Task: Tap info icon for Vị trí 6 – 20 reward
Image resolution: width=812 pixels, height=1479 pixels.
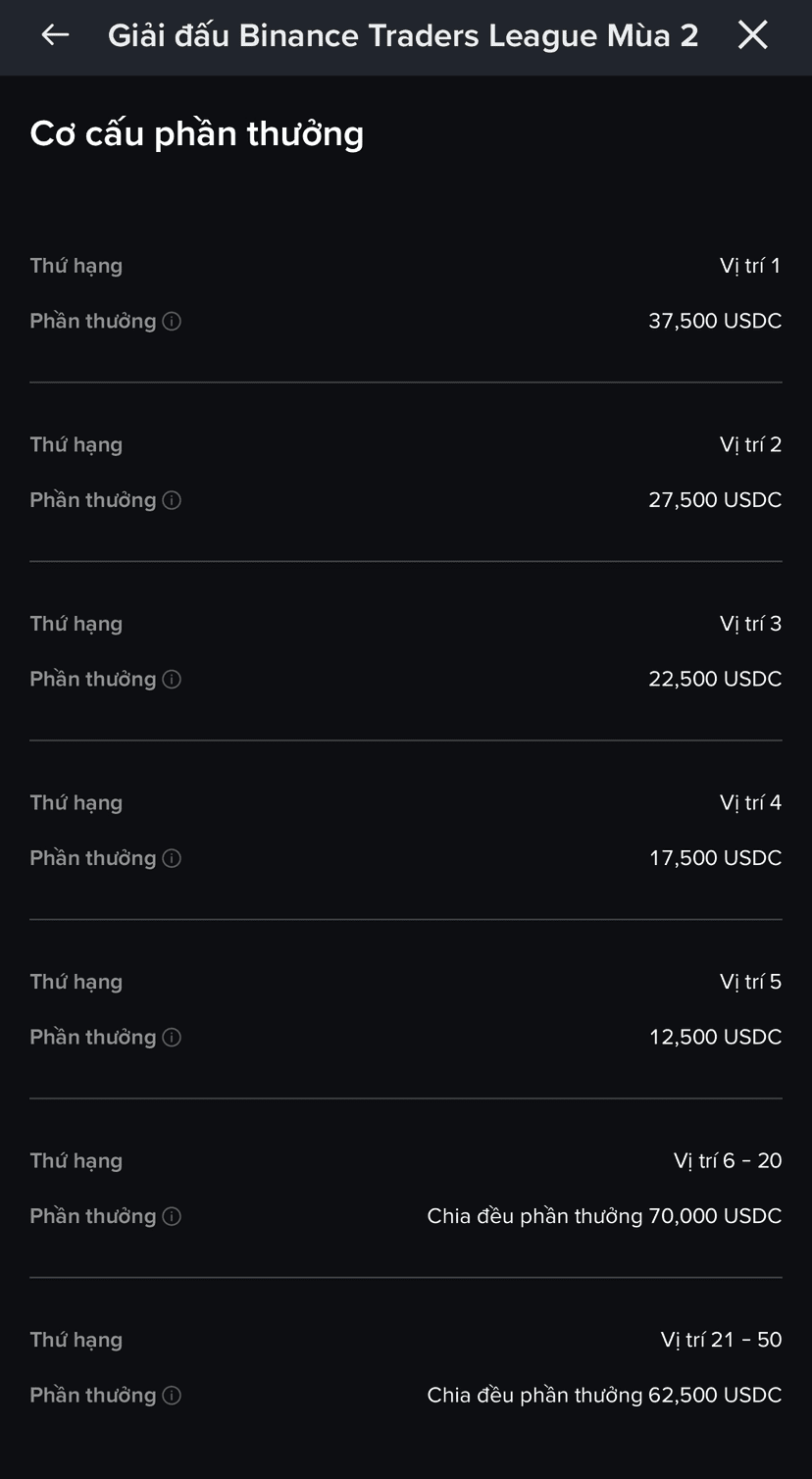Action: point(172,1216)
